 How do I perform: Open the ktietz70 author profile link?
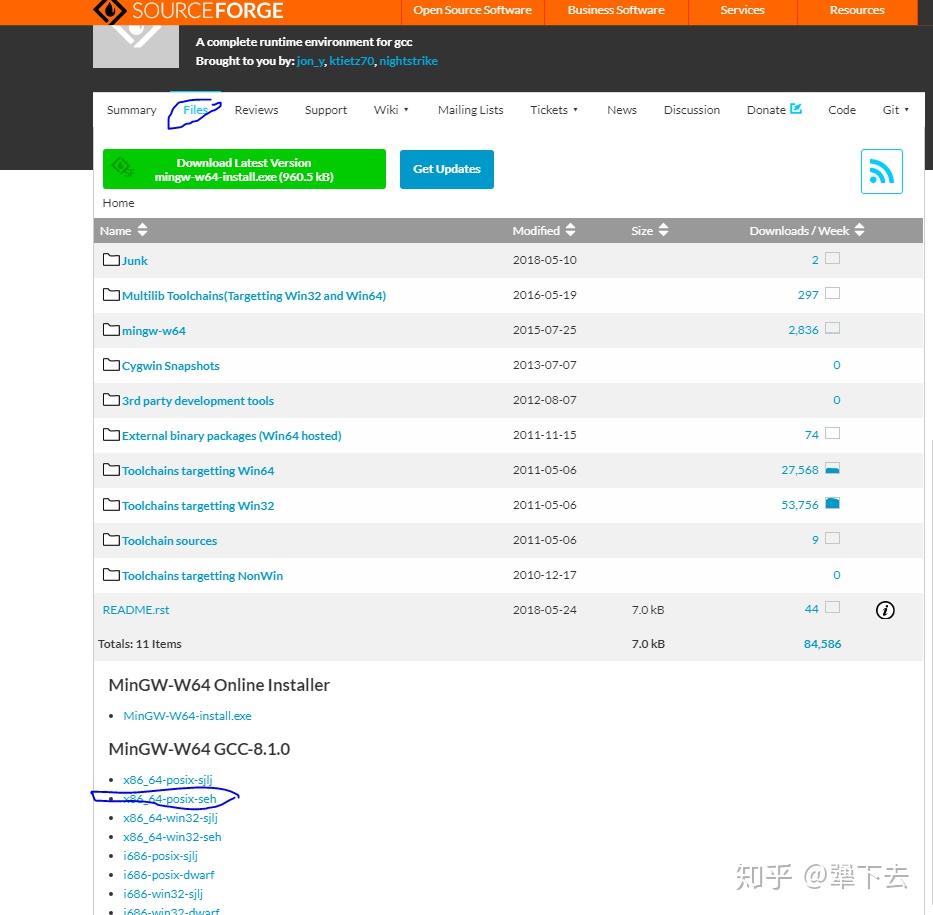(x=352, y=61)
